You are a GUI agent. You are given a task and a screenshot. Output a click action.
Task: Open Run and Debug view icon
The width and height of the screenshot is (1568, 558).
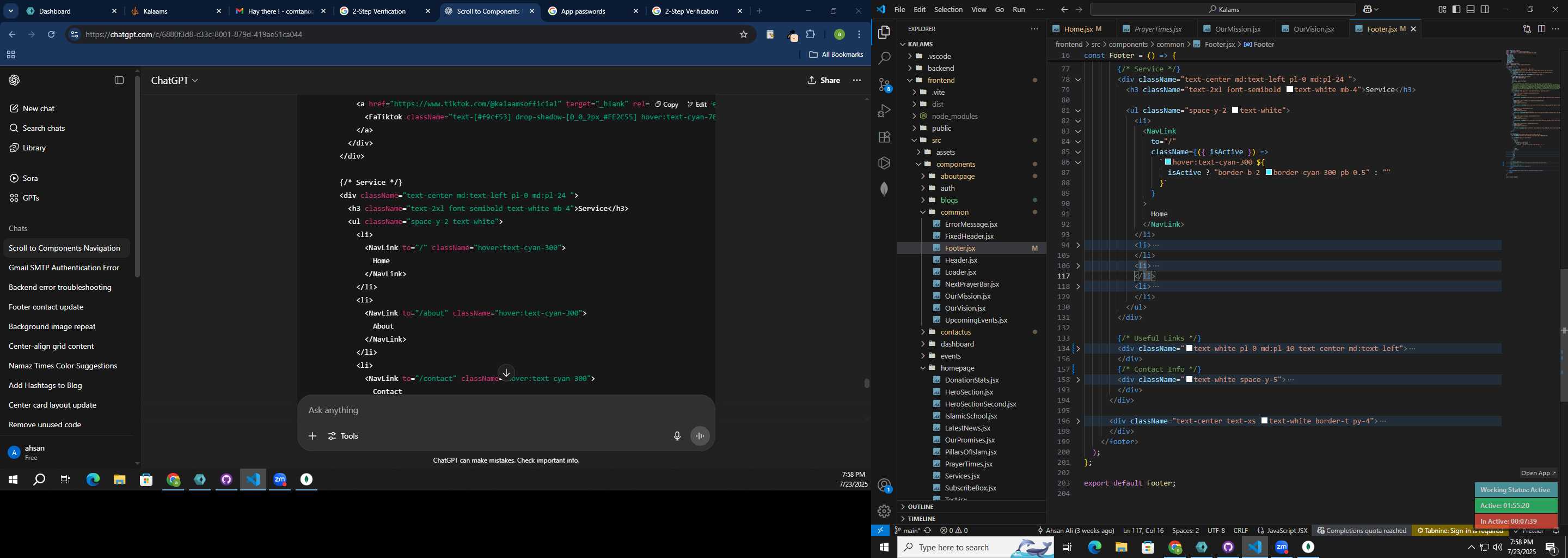[884, 111]
